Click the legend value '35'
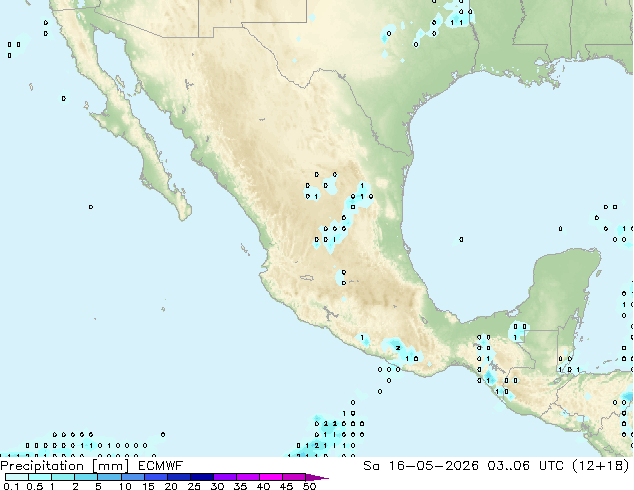 coord(240,486)
